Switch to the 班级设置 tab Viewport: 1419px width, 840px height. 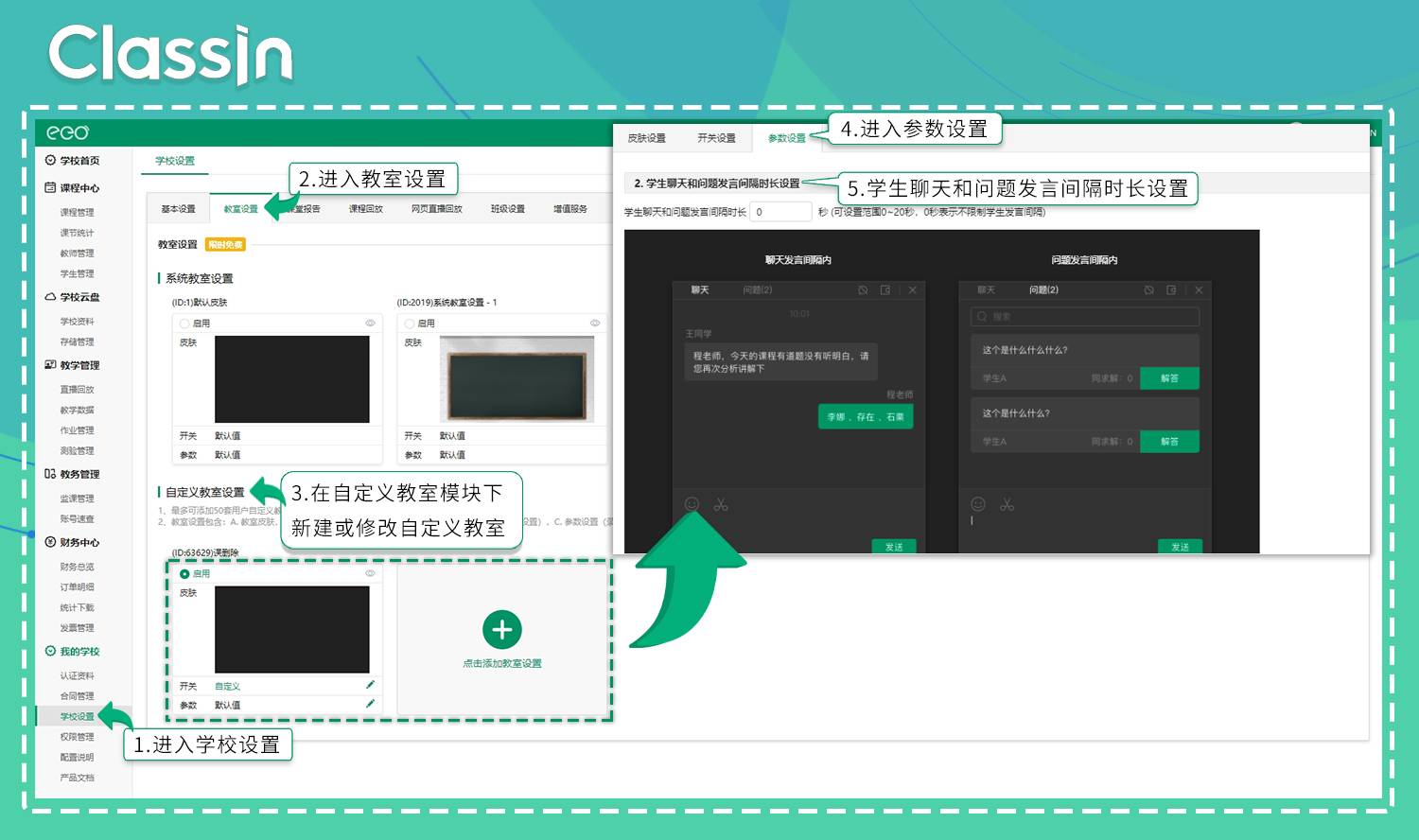[507, 209]
